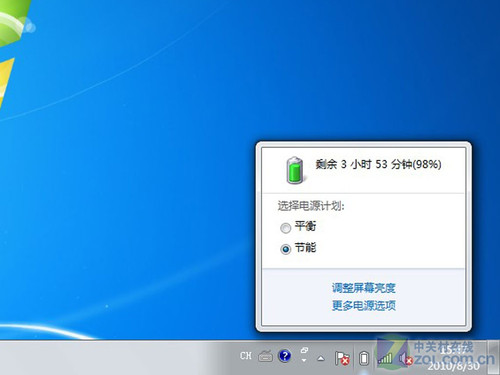Open the on-screen keyboard tray icon
Image resolution: width=500 pixels, height=375 pixels.
(266, 356)
